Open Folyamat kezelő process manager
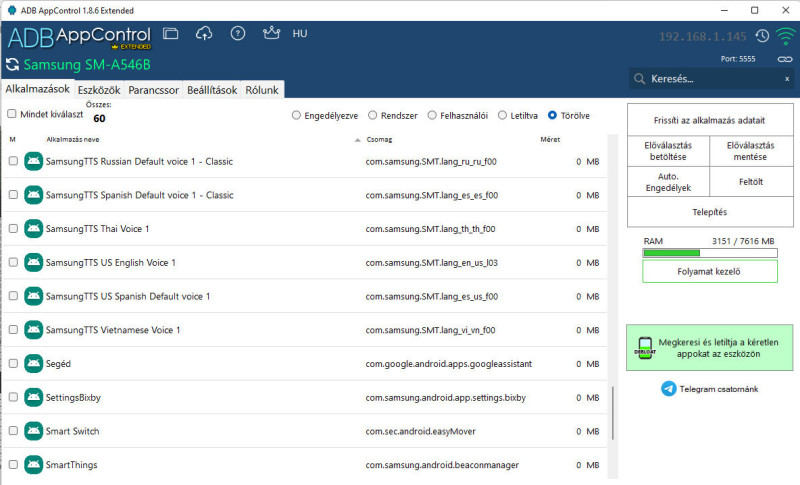The width and height of the screenshot is (800, 485). tap(709, 271)
